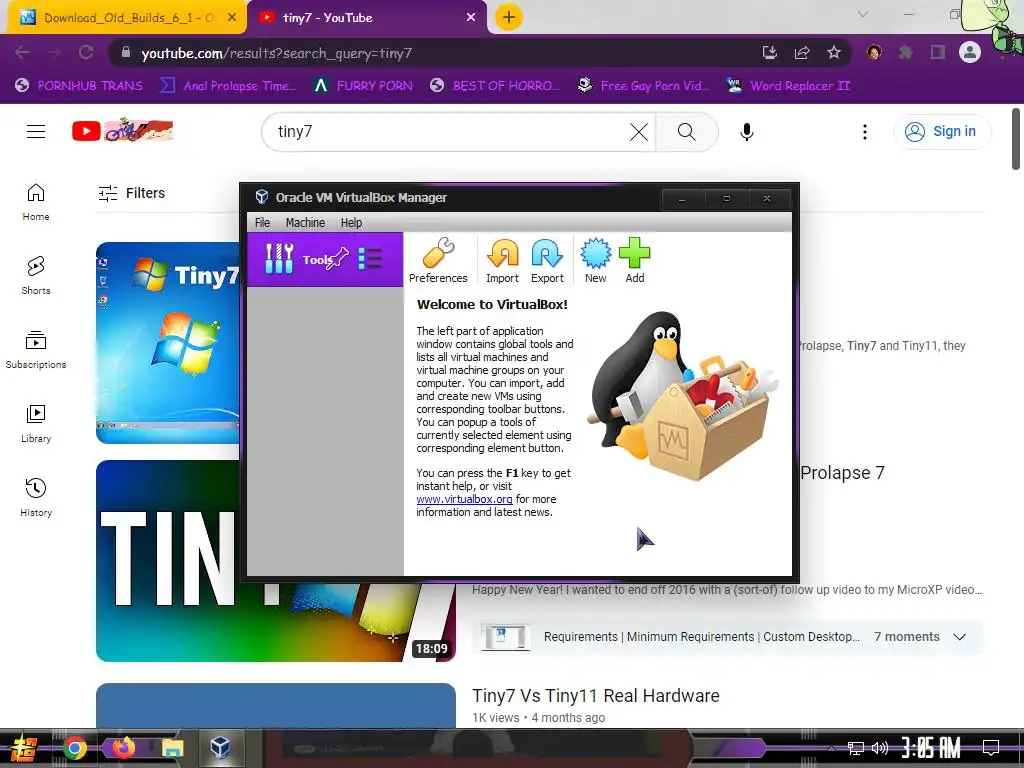Open the Word Replacer II bookmark
1024x768 pixels.
pos(789,86)
